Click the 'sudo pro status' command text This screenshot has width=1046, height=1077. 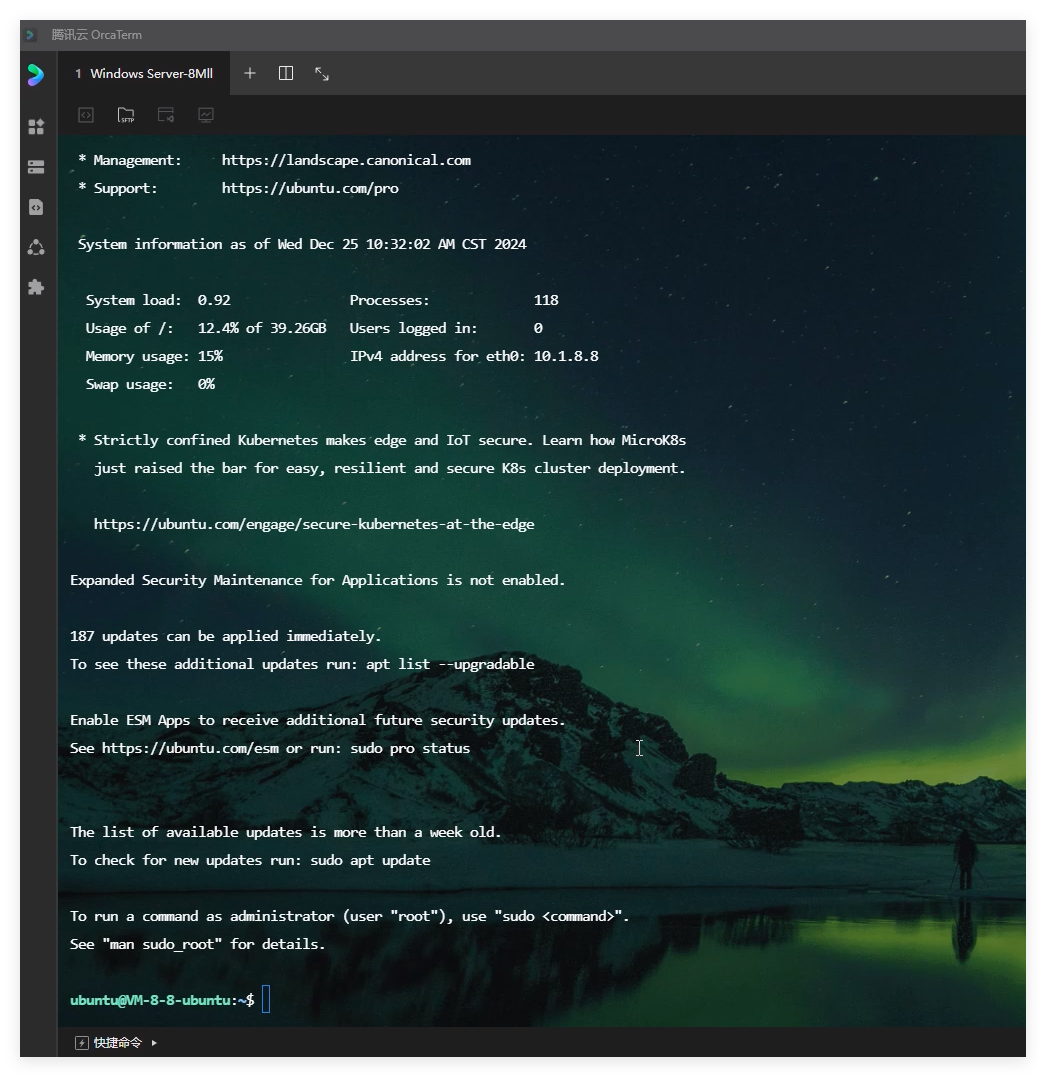410,748
